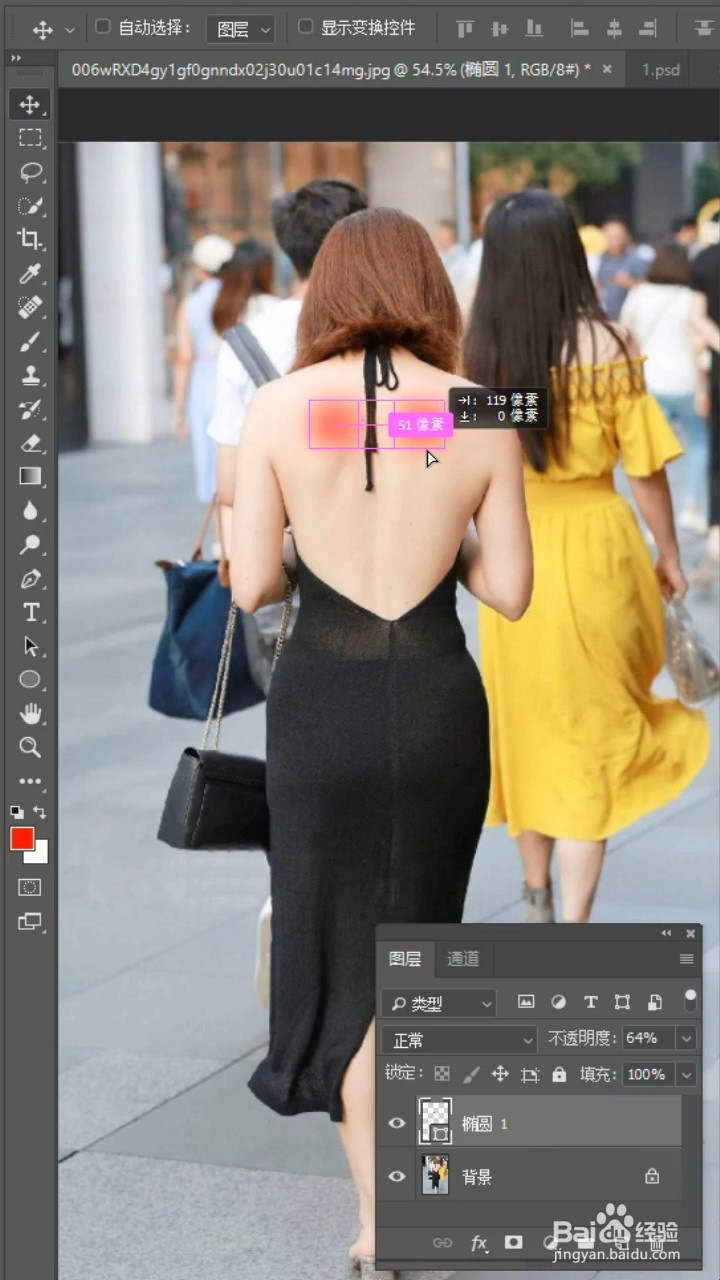Filter layers by type layer icon
The image size is (720, 1280).
[591, 1002]
